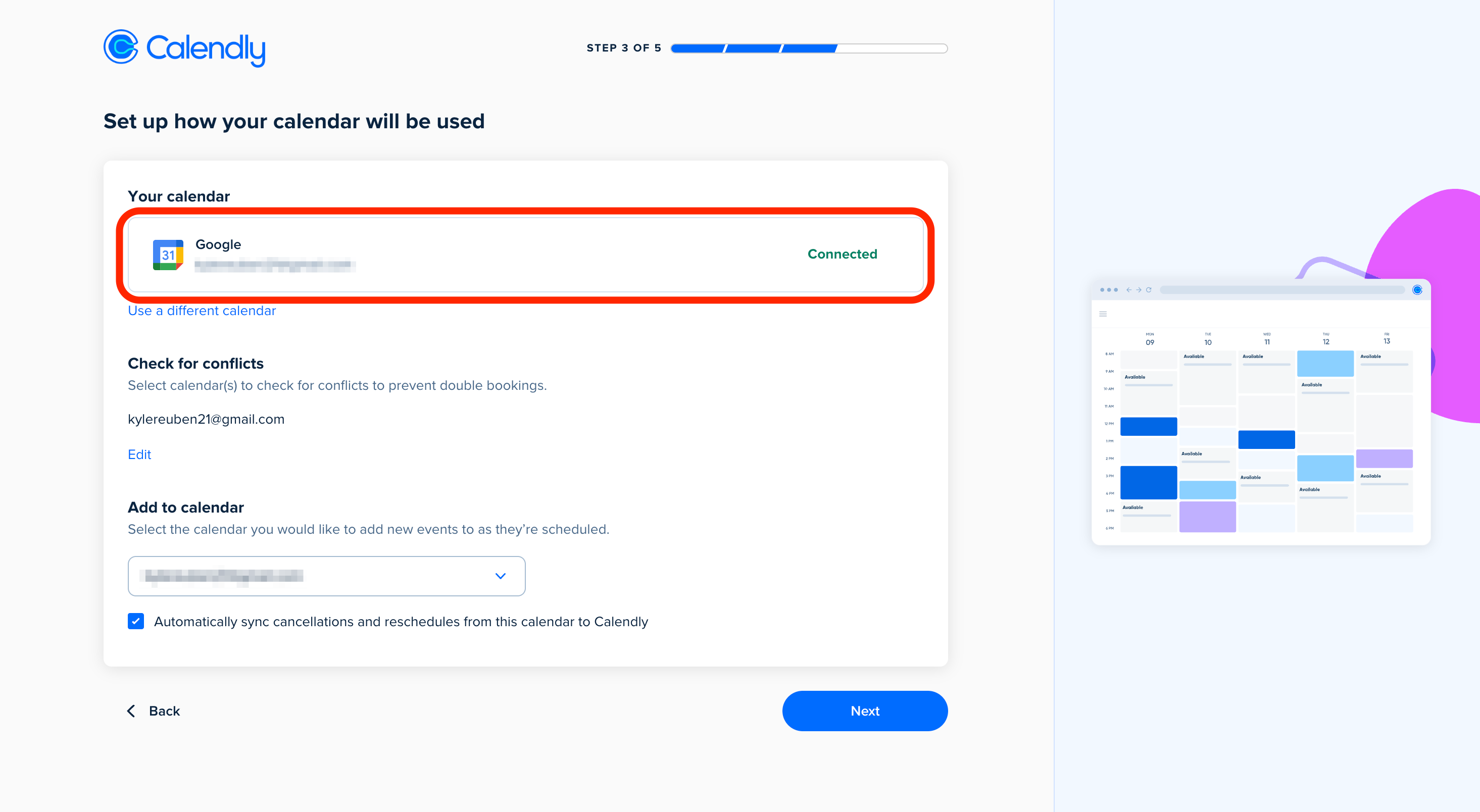The width and height of the screenshot is (1480, 812).
Task: Click the Connected status label
Action: pos(842,254)
